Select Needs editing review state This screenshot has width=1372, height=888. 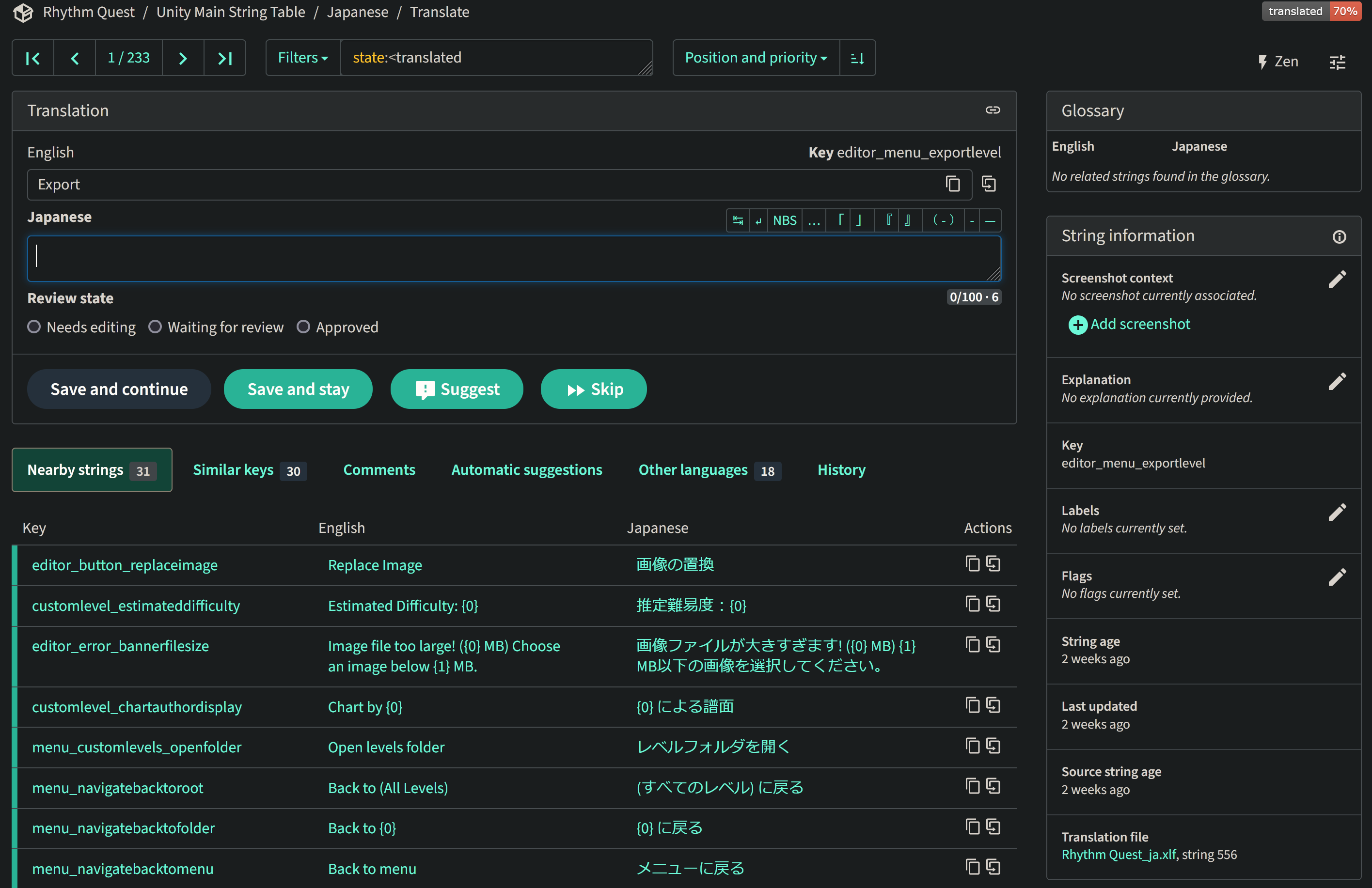[x=34, y=327]
